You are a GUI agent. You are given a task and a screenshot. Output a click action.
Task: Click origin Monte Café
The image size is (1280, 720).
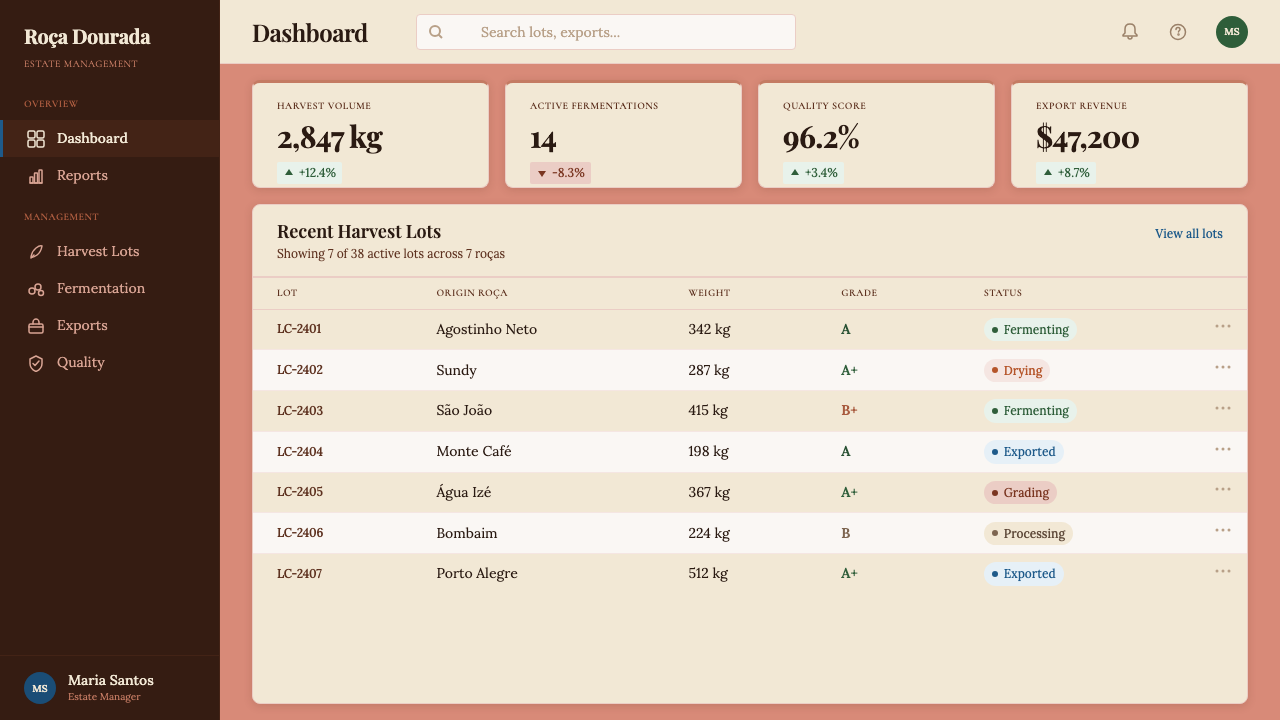474,452
